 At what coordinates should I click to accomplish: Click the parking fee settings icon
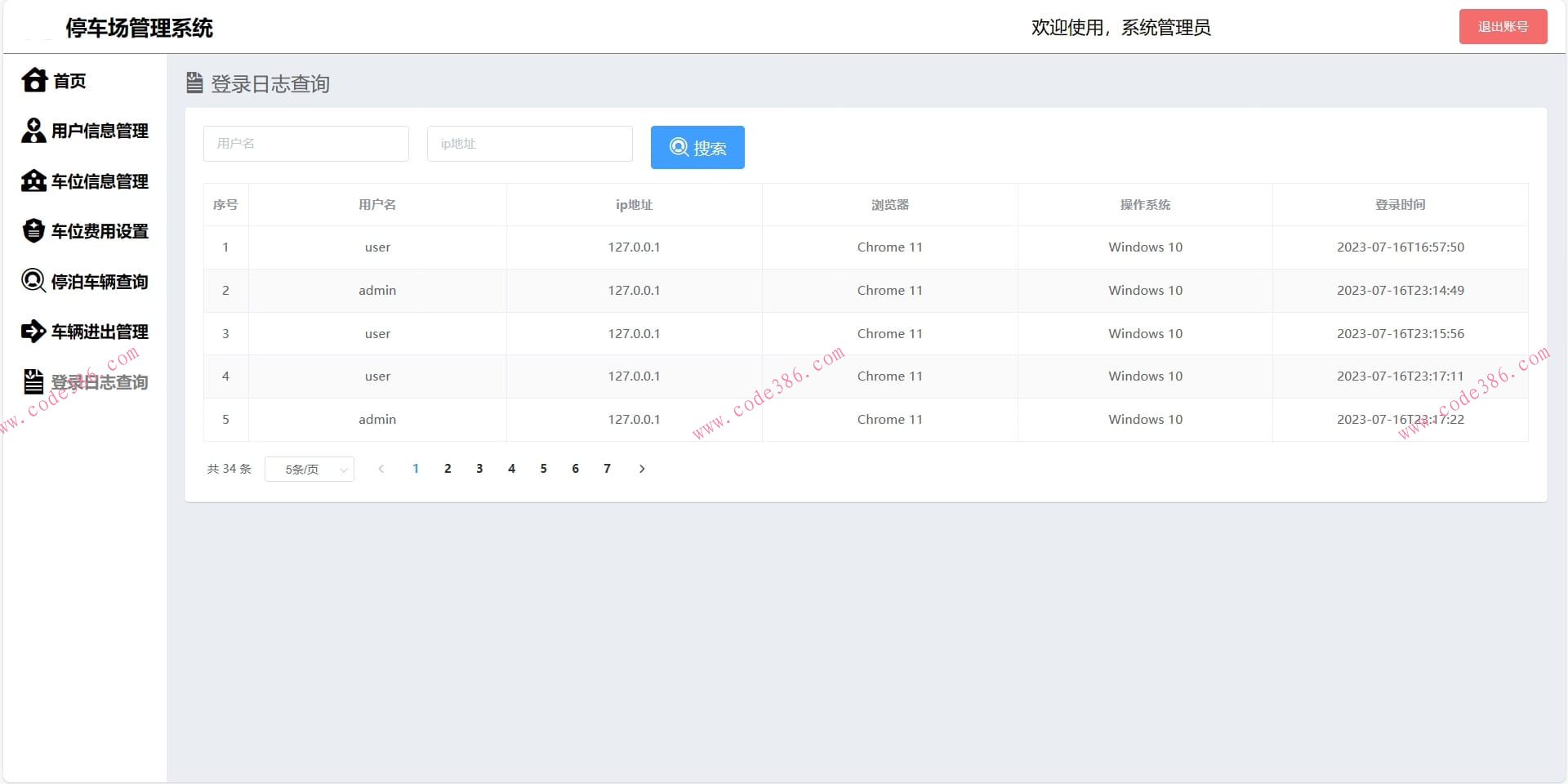coord(33,231)
